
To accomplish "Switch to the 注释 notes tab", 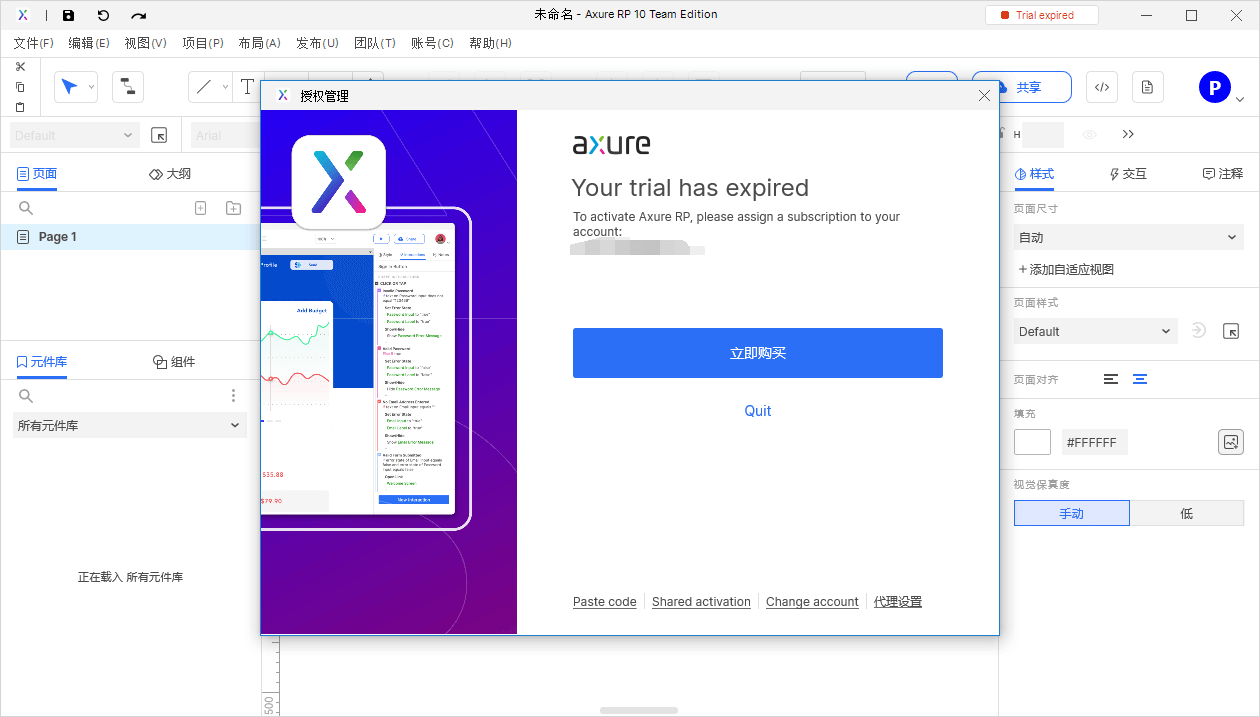I will pos(1223,173).
